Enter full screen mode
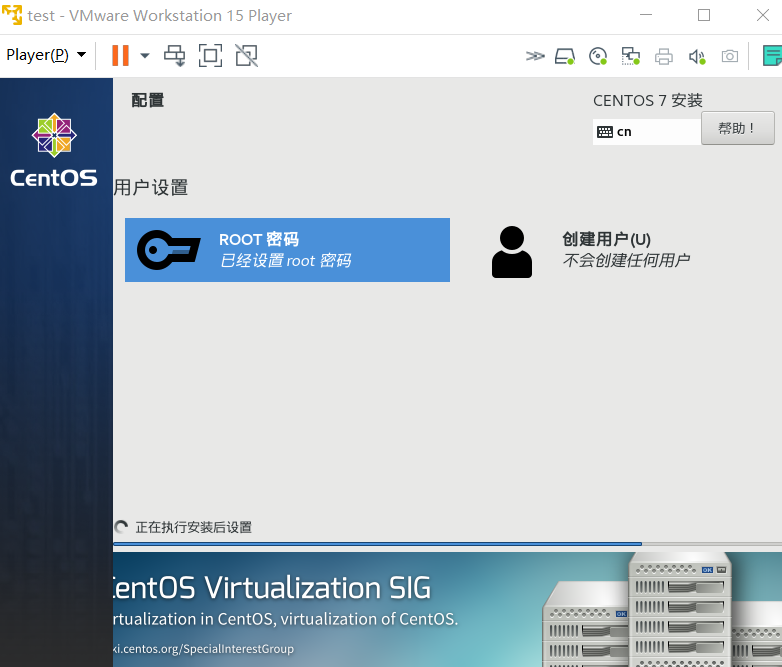Image resolution: width=782 pixels, height=667 pixels. point(210,55)
